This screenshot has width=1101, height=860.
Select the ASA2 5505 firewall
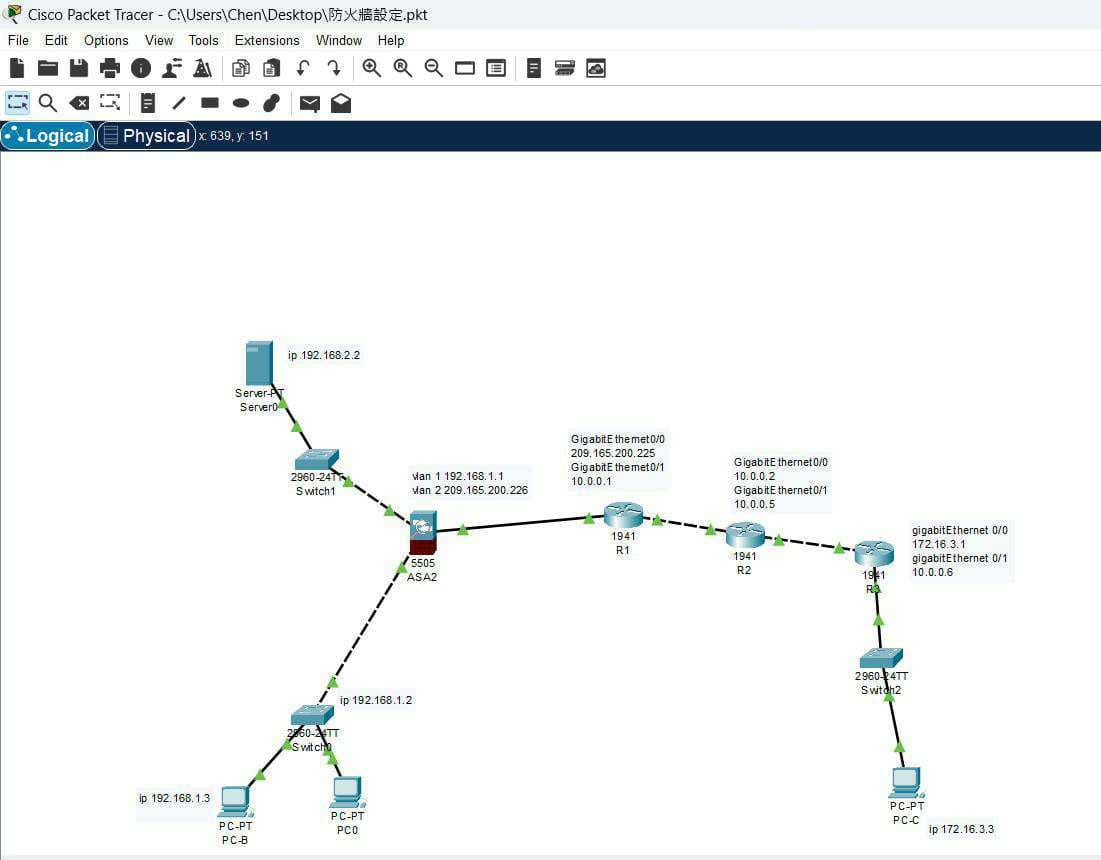click(423, 533)
